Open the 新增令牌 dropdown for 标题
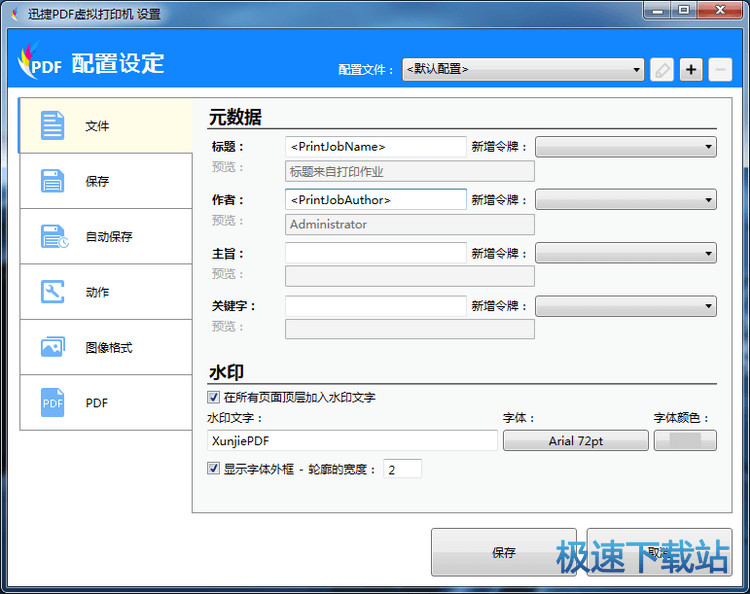Viewport: 750px width, 594px height. (x=626, y=147)
